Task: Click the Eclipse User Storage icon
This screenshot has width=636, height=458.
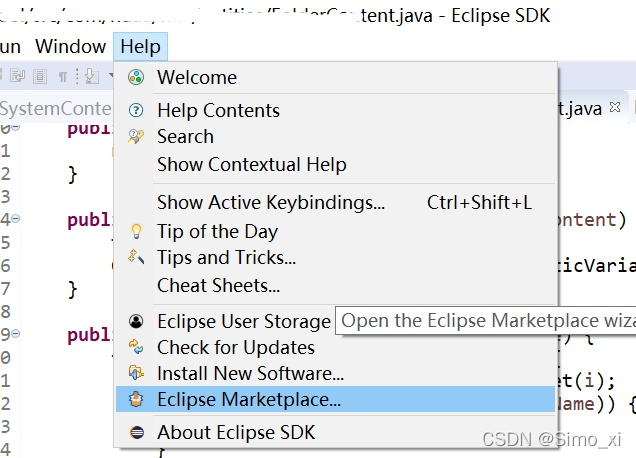Action: [136, 321]
